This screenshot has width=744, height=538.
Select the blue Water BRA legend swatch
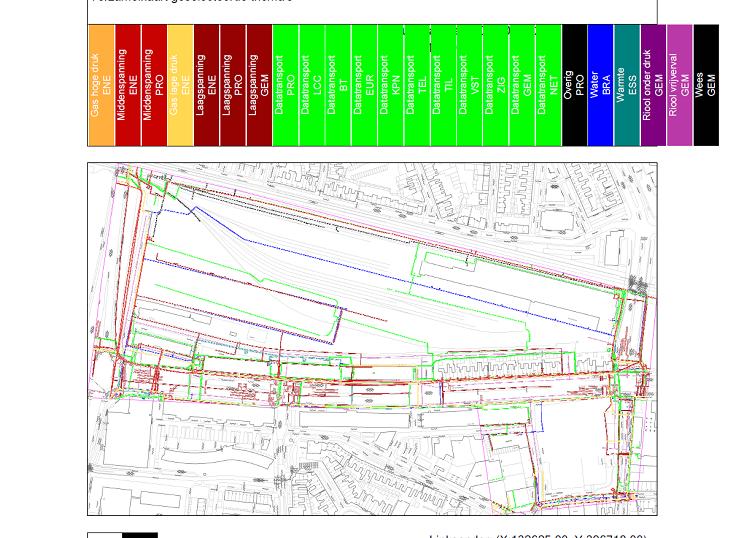click(x=601, y=85)
